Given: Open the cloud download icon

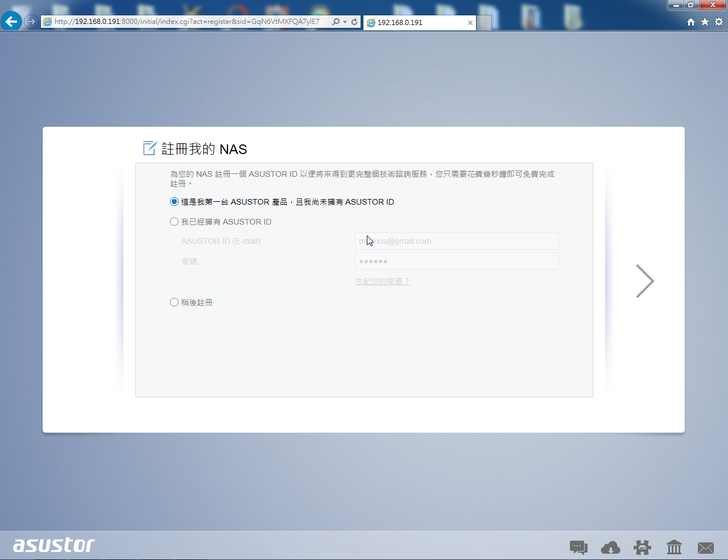Looking at the screenshot, I should coord(610,547).
